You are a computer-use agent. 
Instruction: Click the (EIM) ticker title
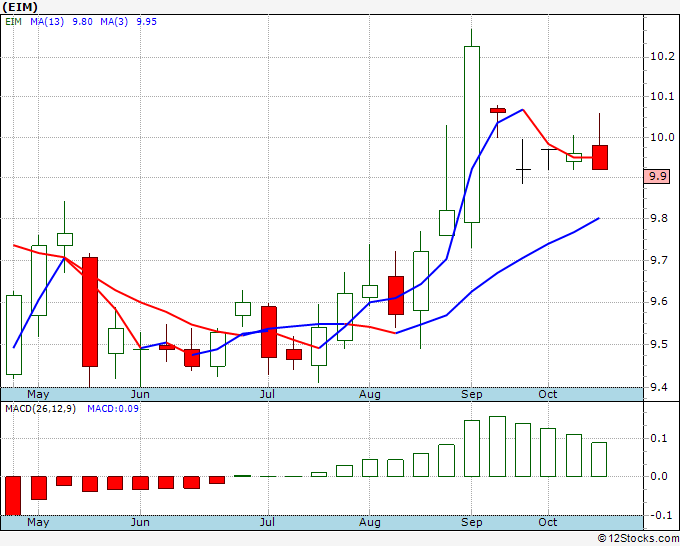coord(20,7)
